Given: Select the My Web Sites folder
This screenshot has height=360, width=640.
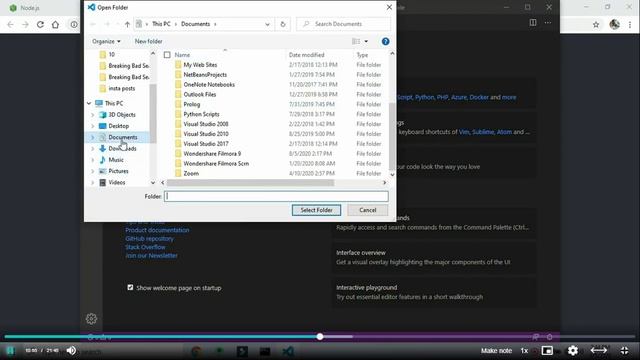Looking at the screenshot, I should click(200, 64).
